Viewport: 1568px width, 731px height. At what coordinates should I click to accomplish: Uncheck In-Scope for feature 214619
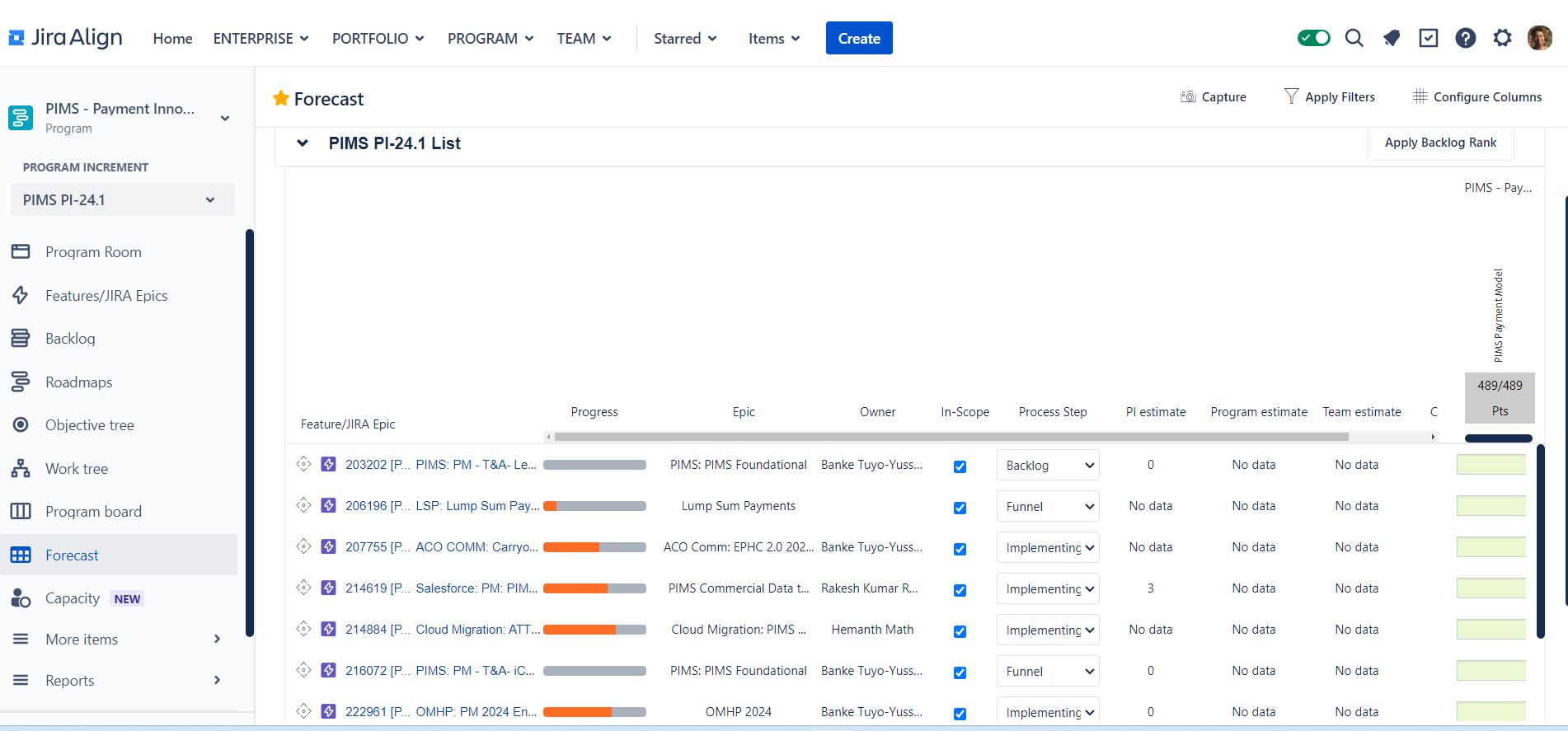point(960,590)
